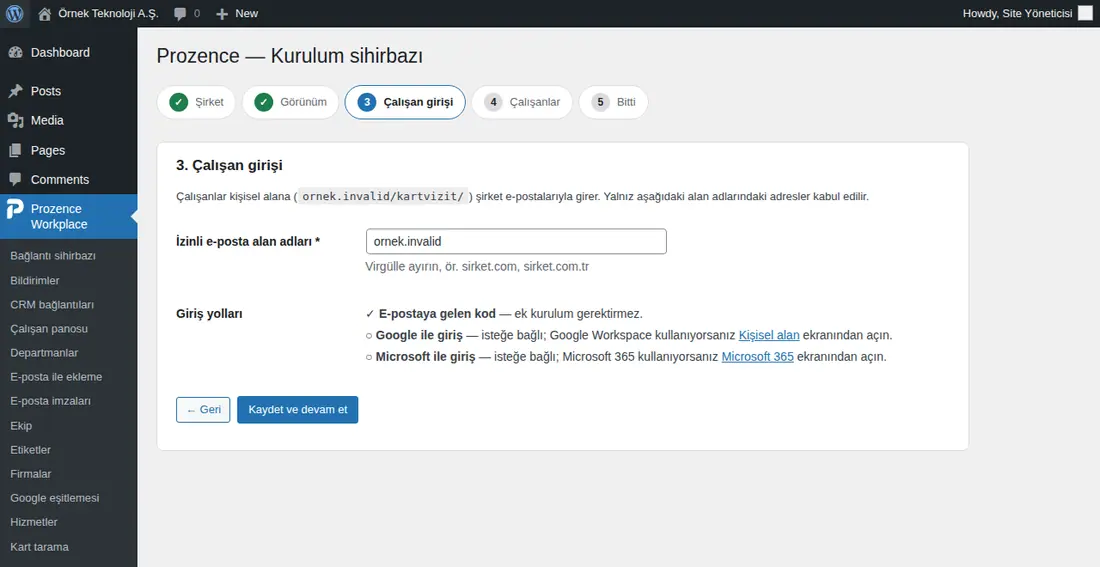Viewport: 1100px width, 567px height.
Task: Click the Pages icon in sidebar
Action: (x=15, y=150)
